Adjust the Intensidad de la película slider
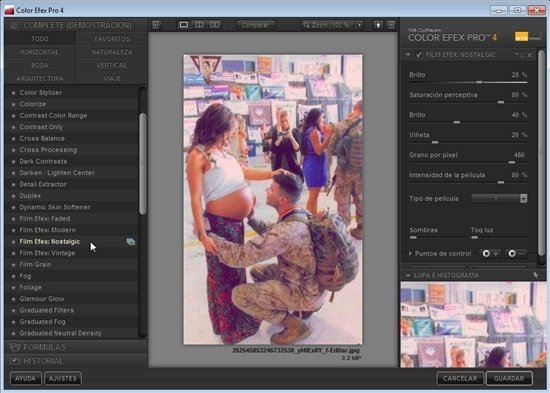The height and width of the screenshot is (393, 550). pos(501,182)
